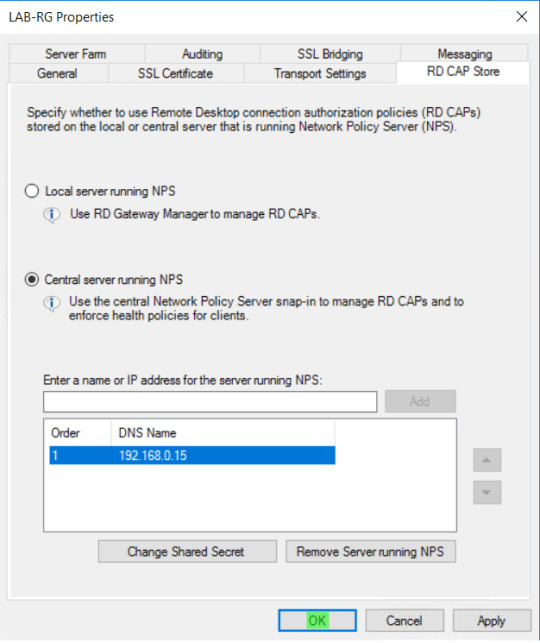Click Change Shared Secret button

coord(187,552)
